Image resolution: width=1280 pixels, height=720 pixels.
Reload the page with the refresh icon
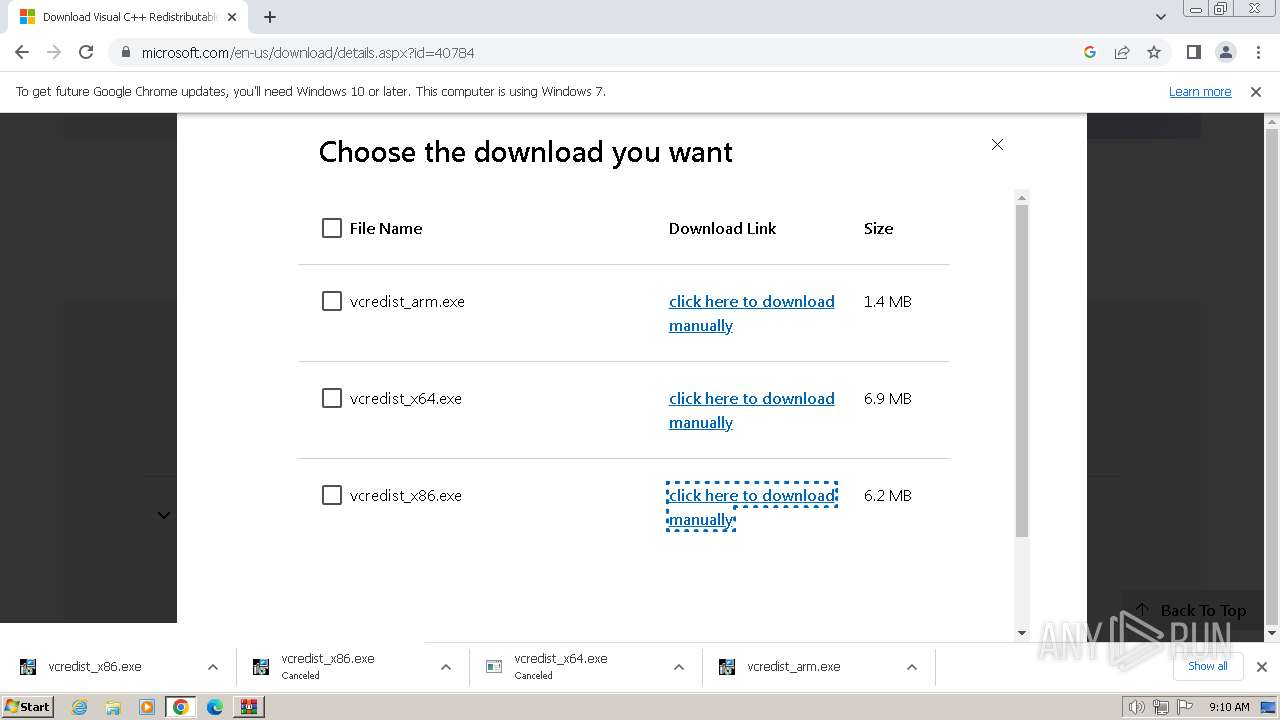pyautogui.click(x=86, y=52)
